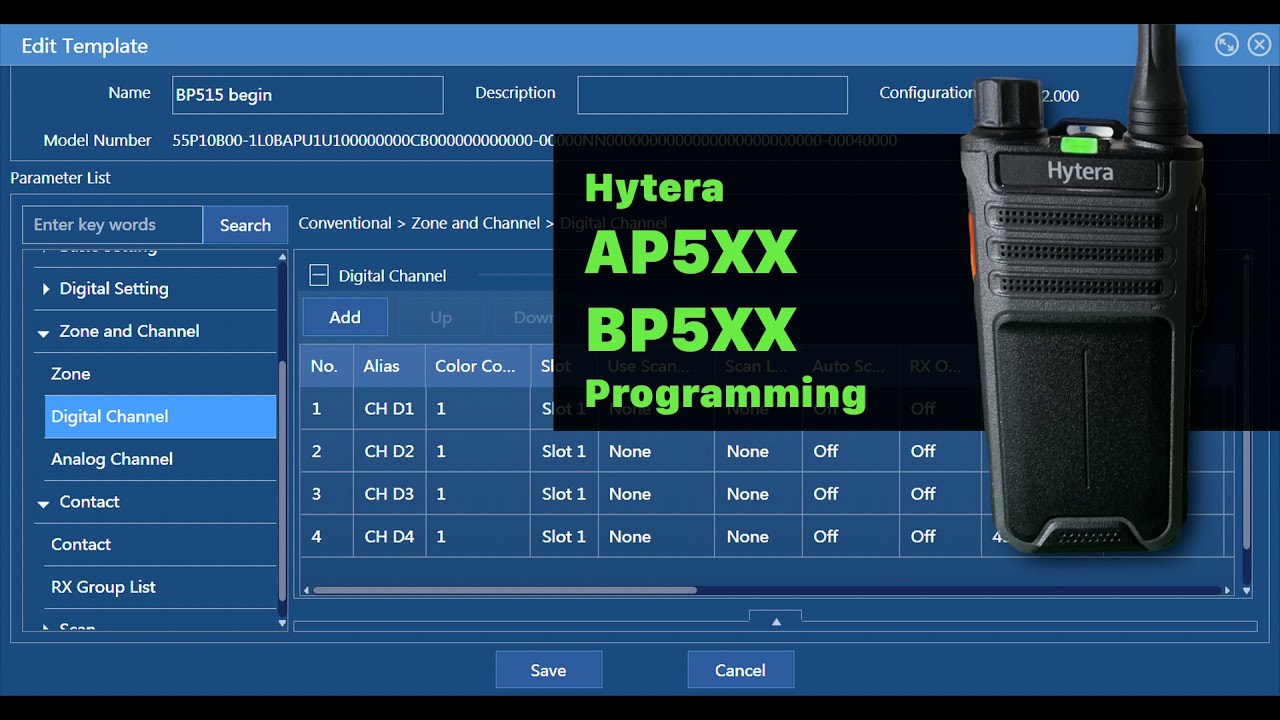Select Zone in the parameter tree
The width and height of the screenshot is (1280, 720).
click(160, 374)
